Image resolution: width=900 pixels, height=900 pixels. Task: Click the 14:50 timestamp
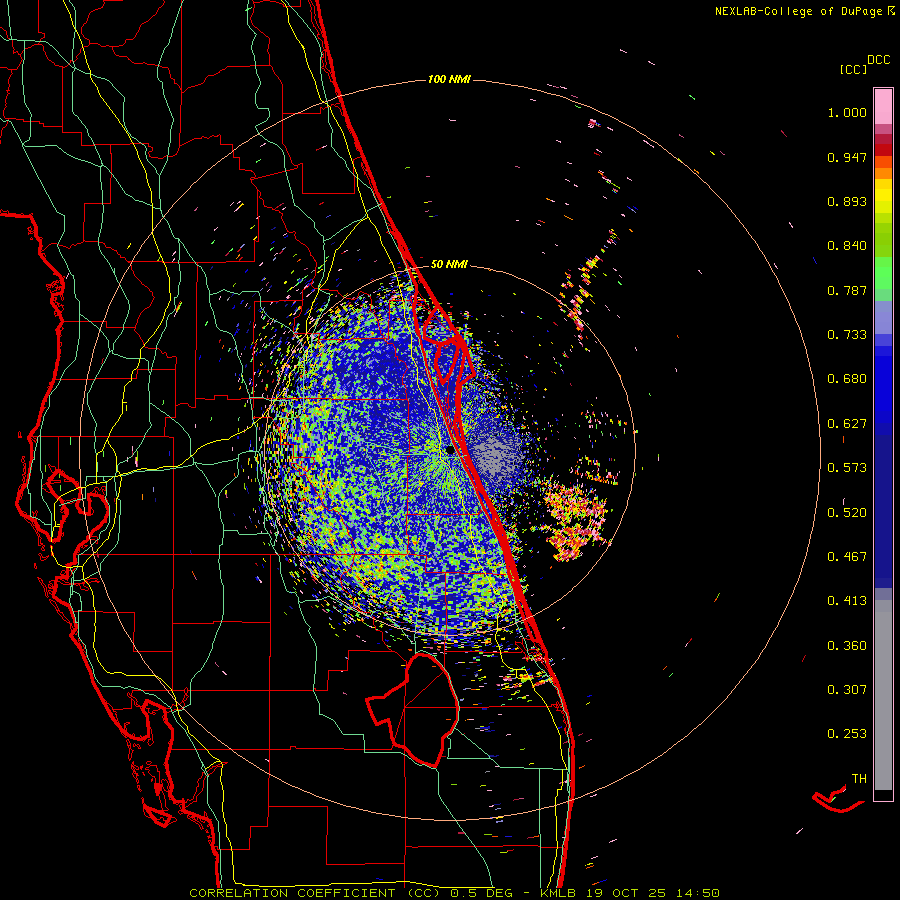click(x=696, y=893)
